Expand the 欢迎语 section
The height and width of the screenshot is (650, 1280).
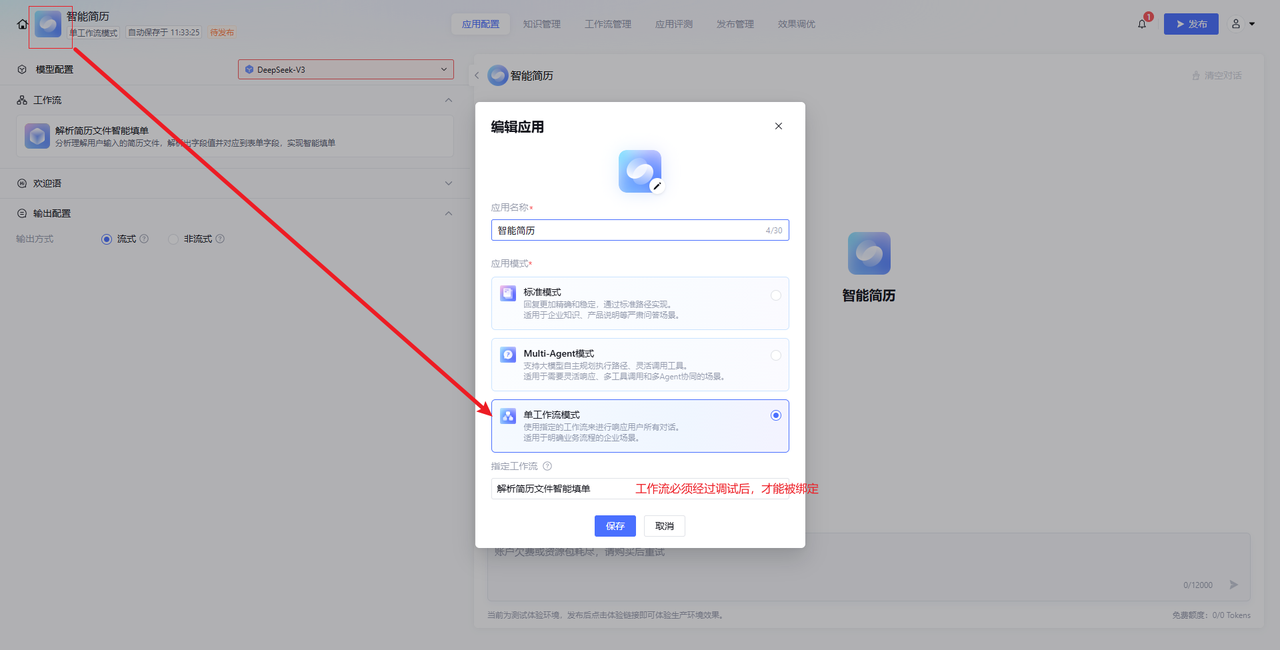(448, 183)
